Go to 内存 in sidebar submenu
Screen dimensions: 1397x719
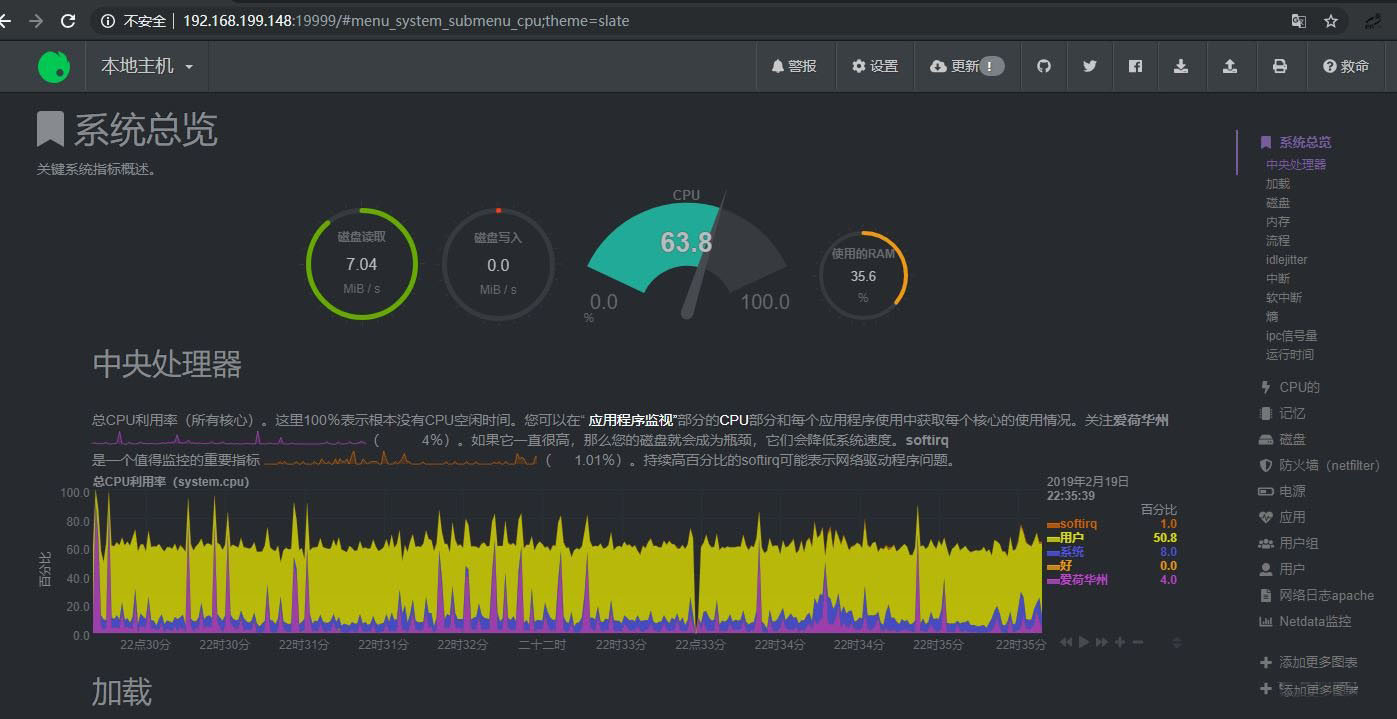click(1278, 221)
